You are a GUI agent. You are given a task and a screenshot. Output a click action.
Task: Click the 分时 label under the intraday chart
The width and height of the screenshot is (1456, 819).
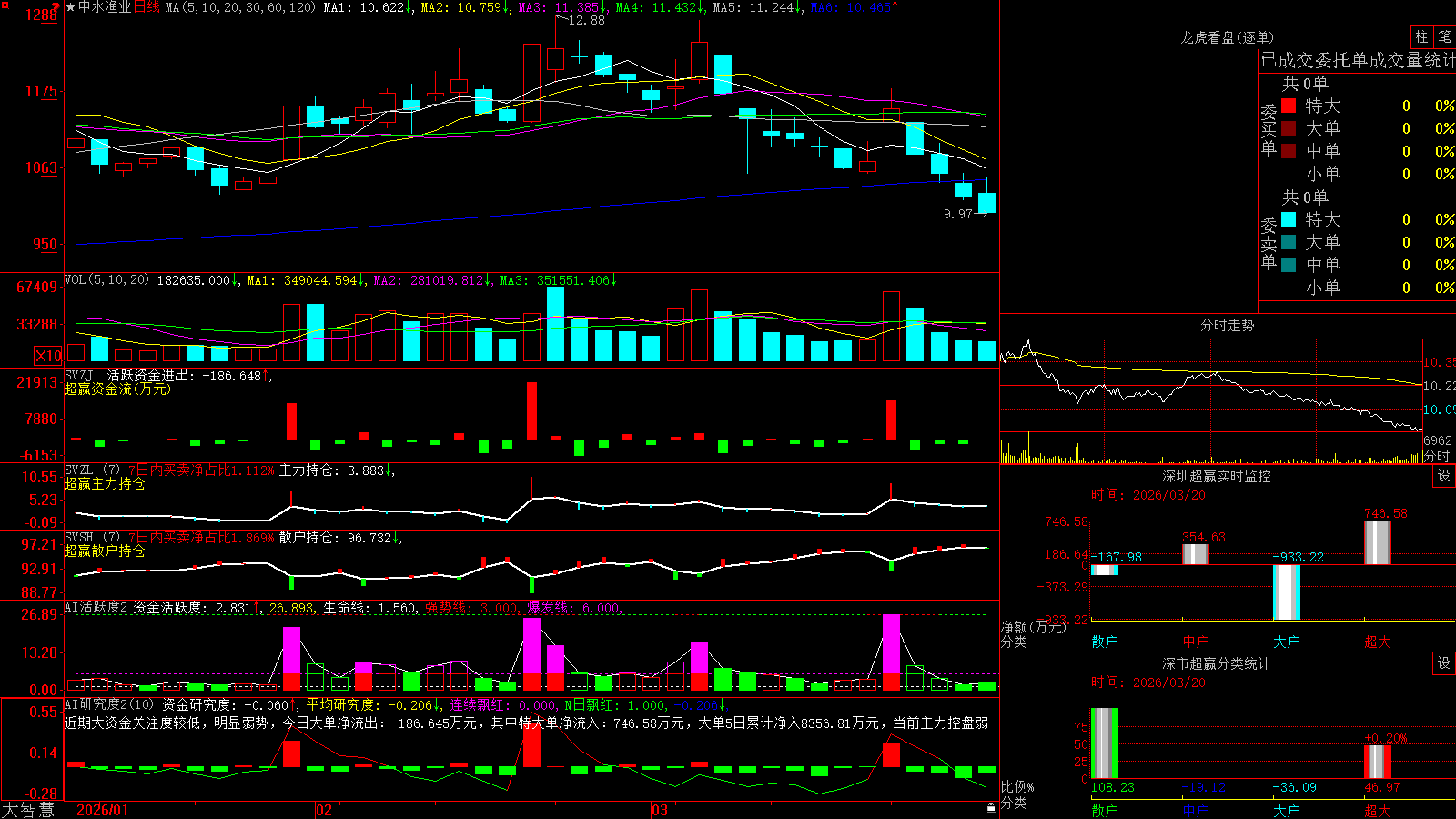coord(1436,456)
